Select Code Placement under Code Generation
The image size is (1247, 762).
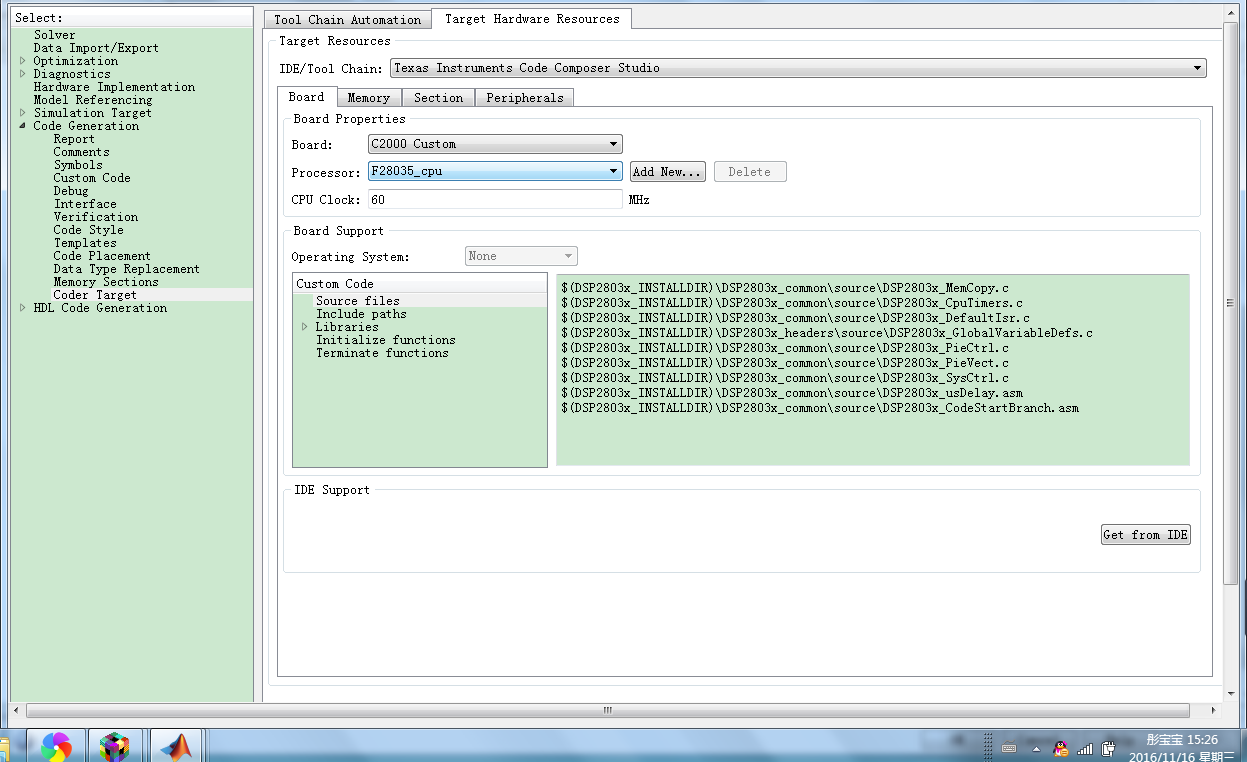(102, 256)
